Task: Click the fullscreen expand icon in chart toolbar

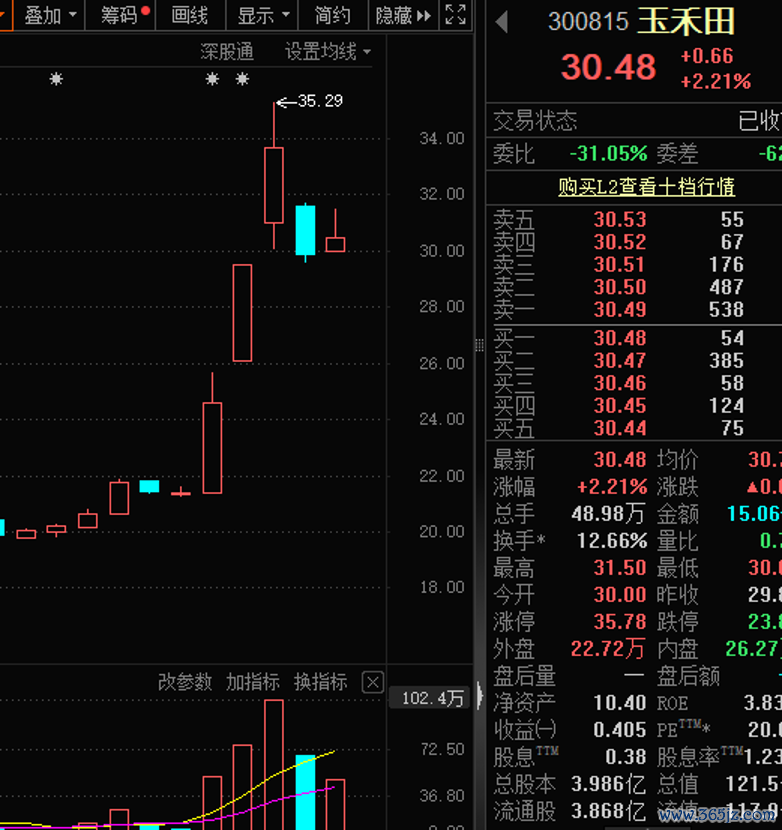Action: pos(455,15)
